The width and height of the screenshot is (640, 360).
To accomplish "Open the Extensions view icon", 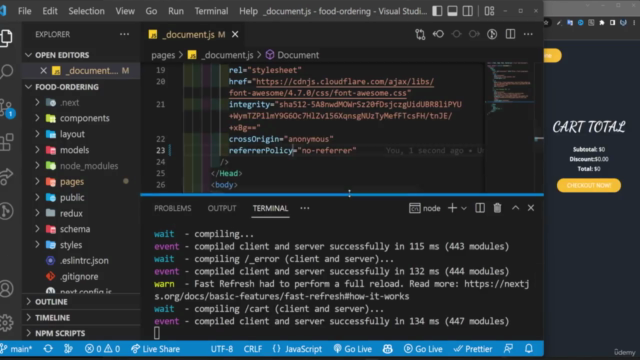I will pos(7,142).
